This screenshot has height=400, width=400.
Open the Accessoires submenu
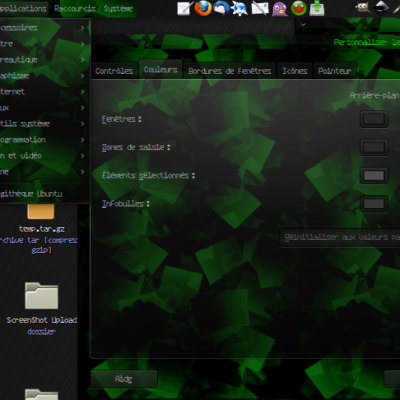tap(45, 28)
